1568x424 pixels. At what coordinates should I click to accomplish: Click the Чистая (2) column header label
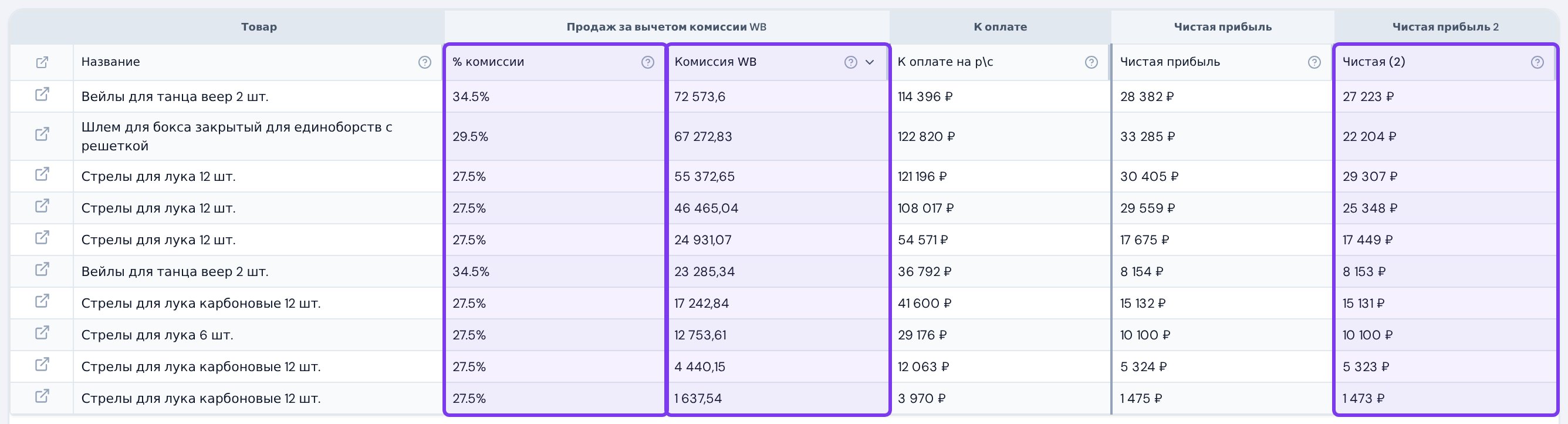pyautogui.click(x=1374, y=62)
